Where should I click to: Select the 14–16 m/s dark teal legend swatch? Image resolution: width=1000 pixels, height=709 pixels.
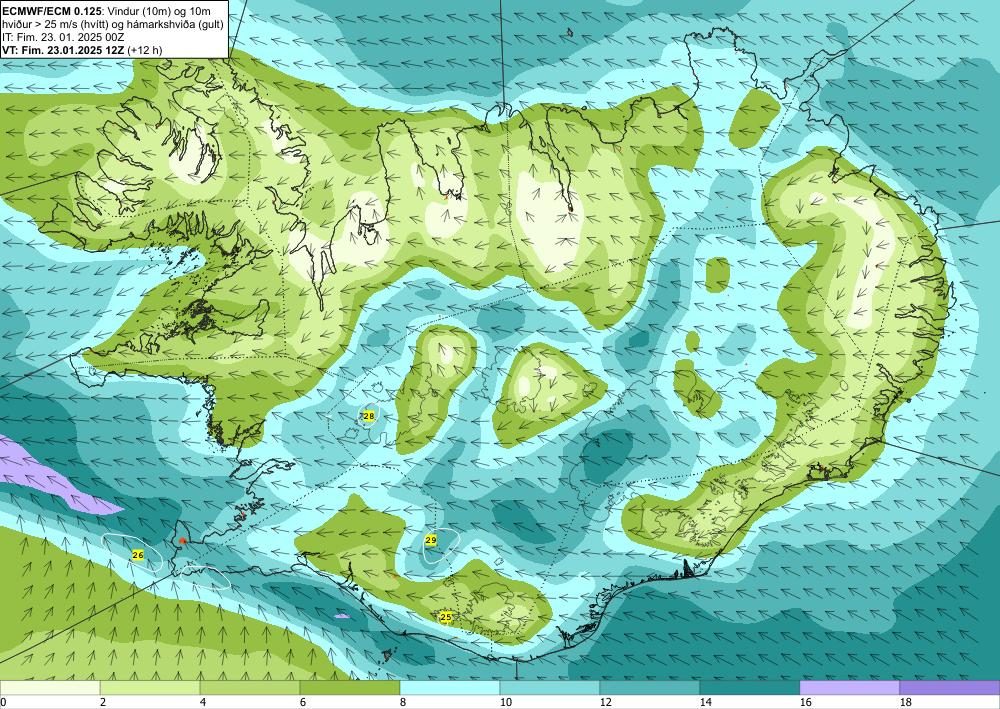(x=750, y=688)
